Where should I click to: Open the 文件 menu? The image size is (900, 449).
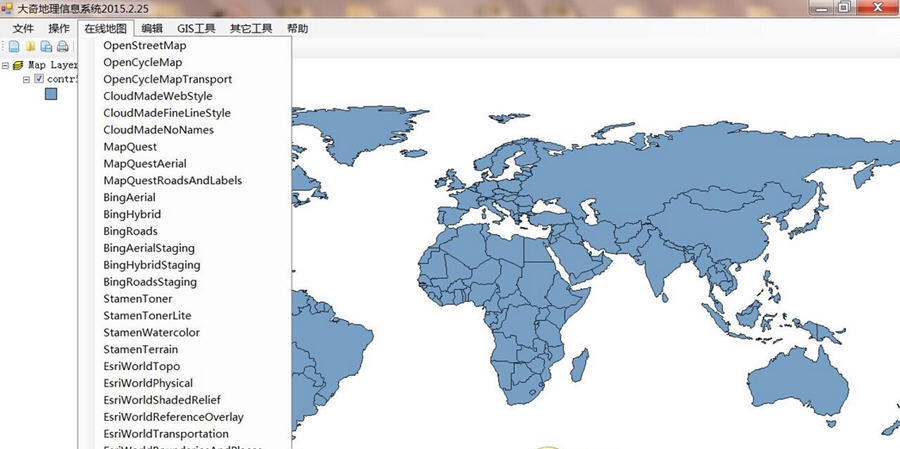coord(24,29)
